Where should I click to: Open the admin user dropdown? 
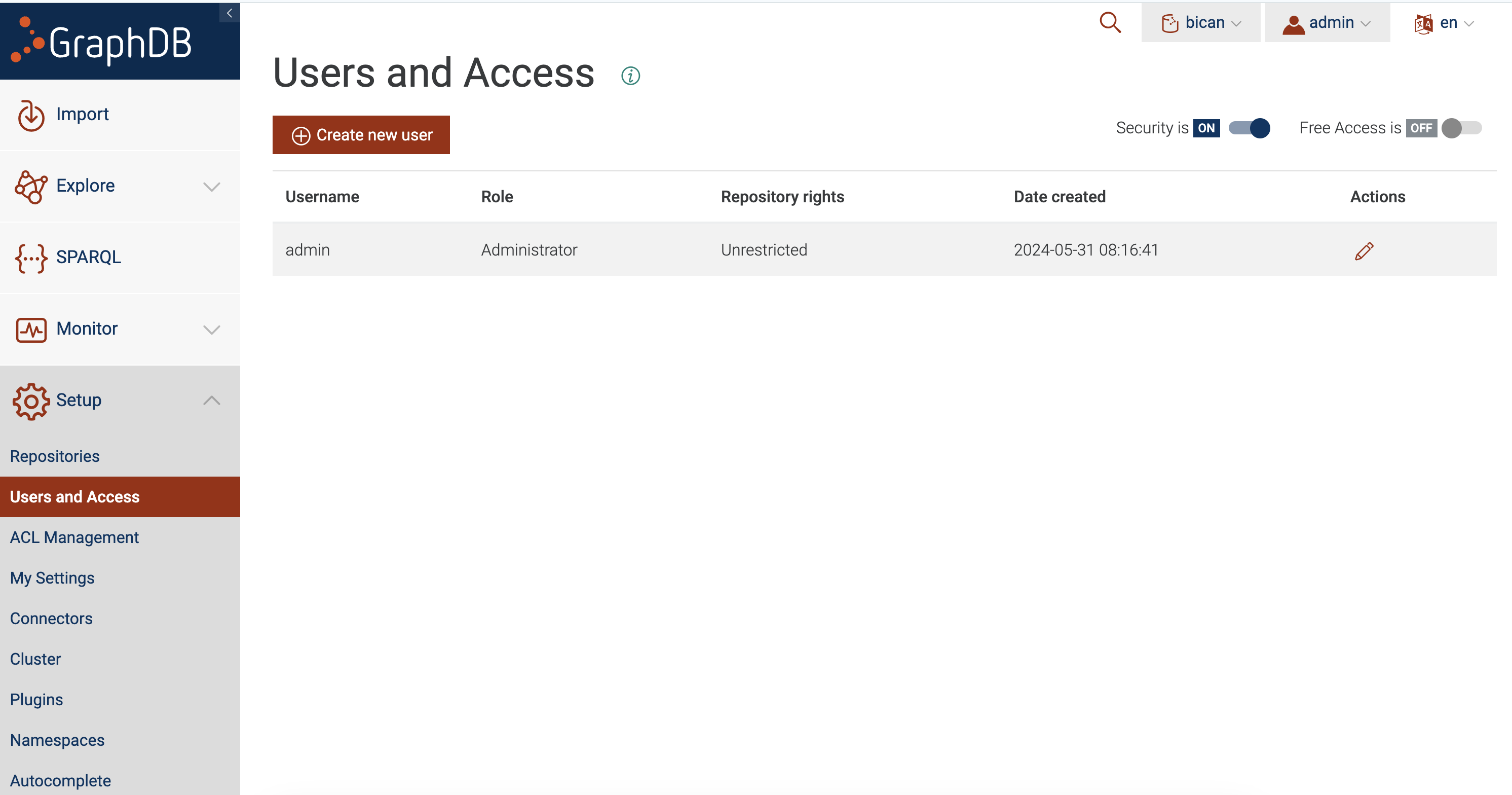(1327, 23)
